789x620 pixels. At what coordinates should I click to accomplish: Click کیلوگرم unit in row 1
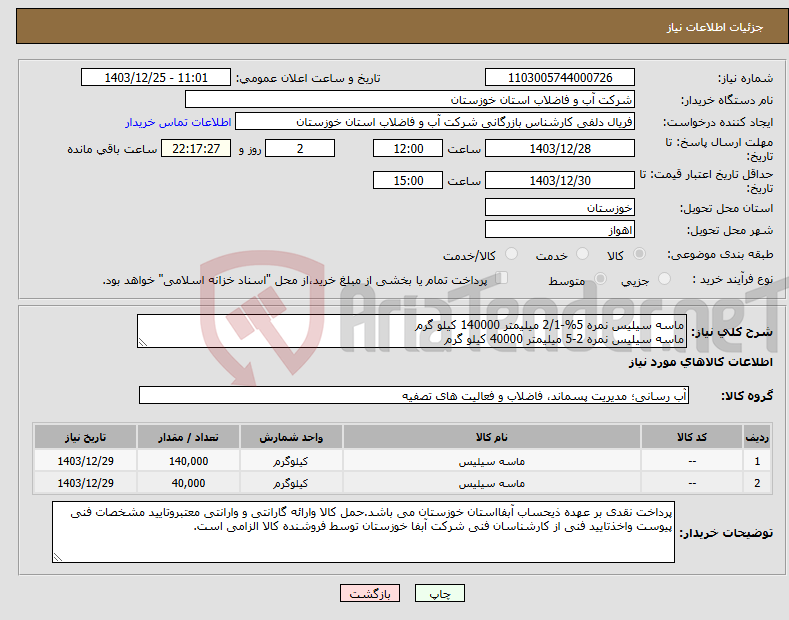tap(291, 461)
